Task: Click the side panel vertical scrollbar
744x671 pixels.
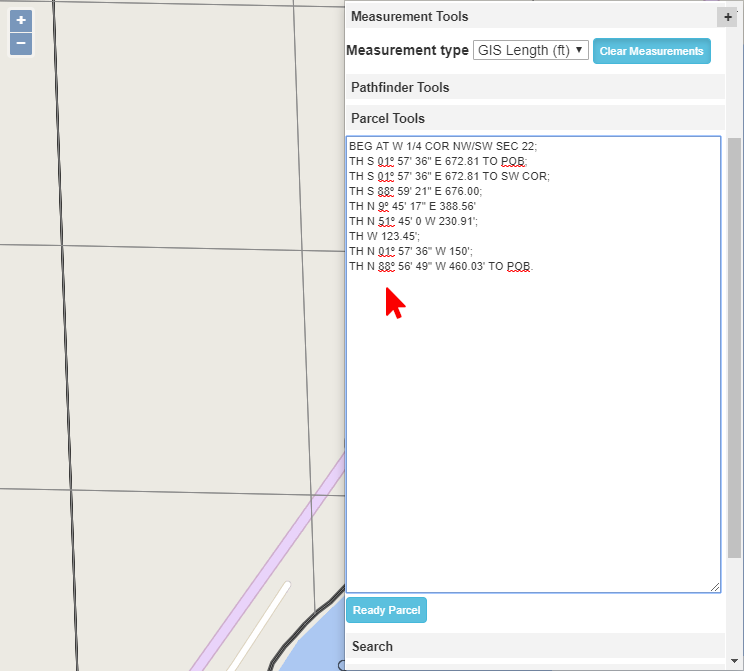Action: coord(734,350)
